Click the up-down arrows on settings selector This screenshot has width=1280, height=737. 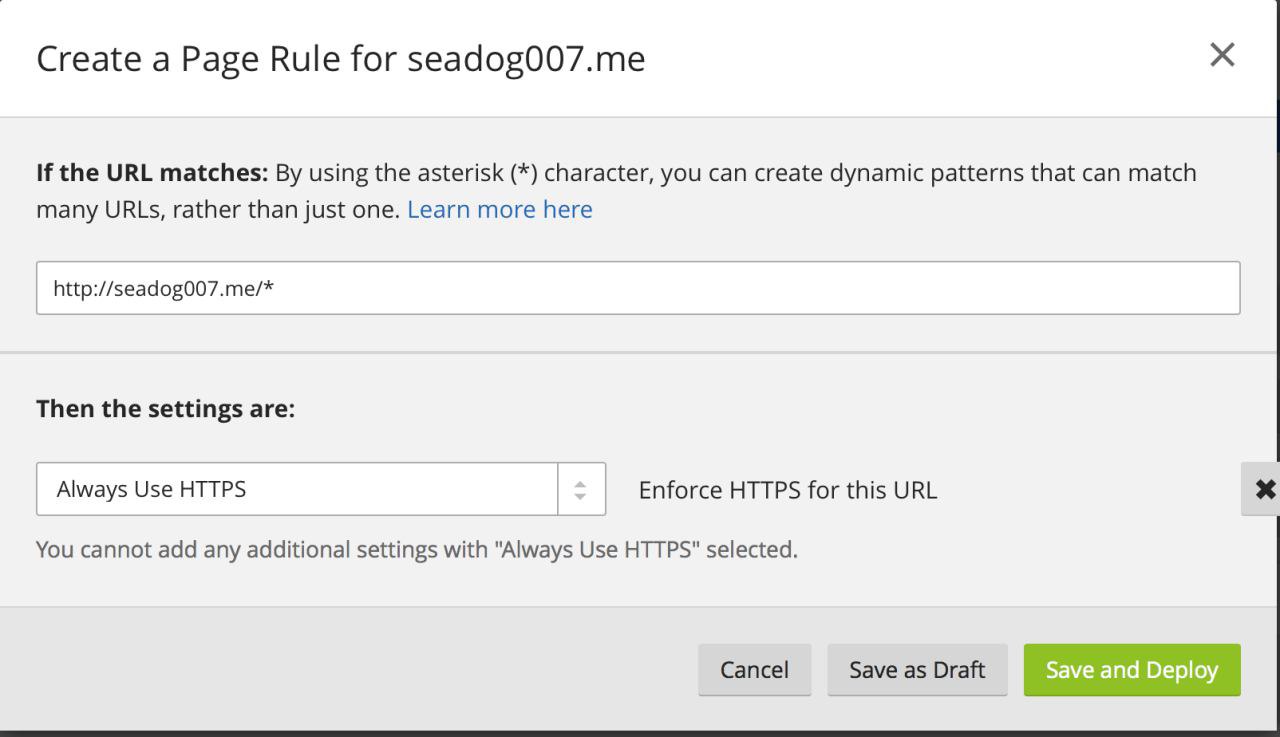tap(581, 490)
